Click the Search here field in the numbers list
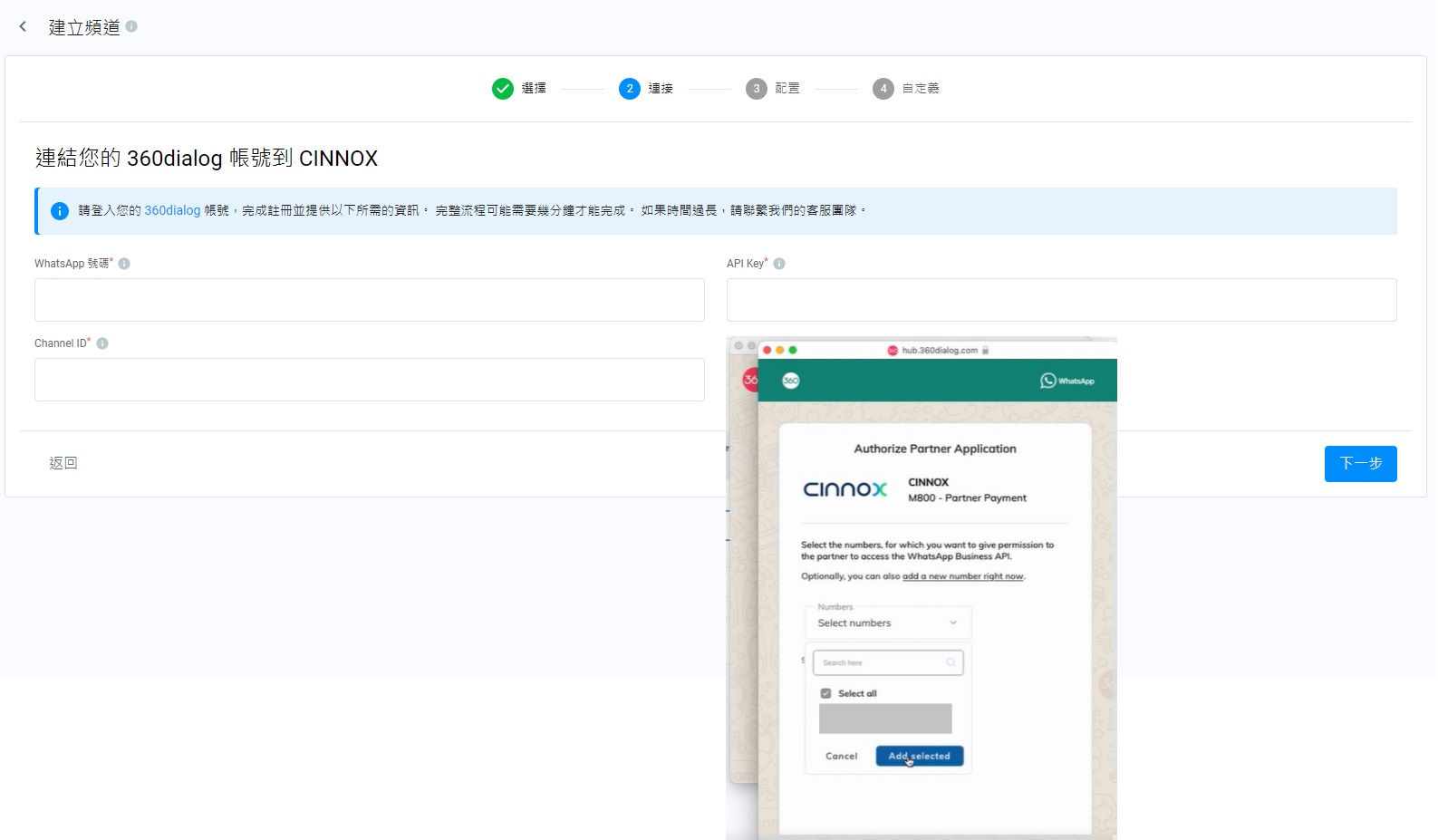 pyautogui.click(x=888, y=662)
